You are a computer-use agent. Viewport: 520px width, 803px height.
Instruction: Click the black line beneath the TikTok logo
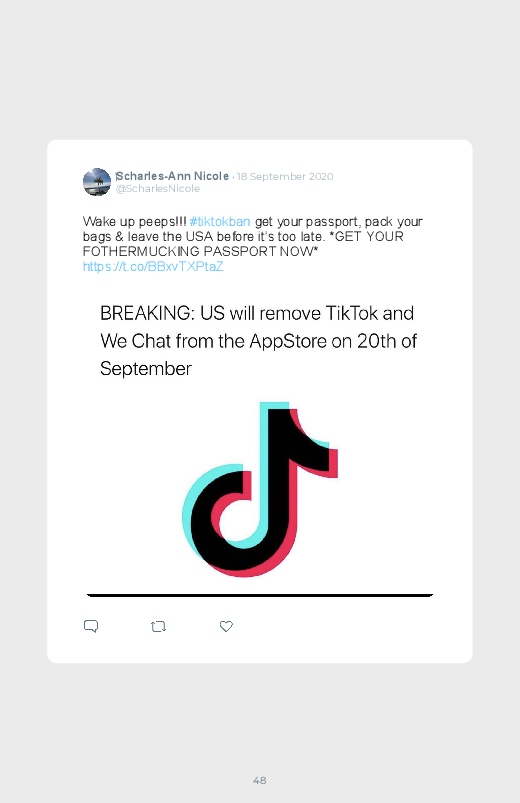(260, 595)
